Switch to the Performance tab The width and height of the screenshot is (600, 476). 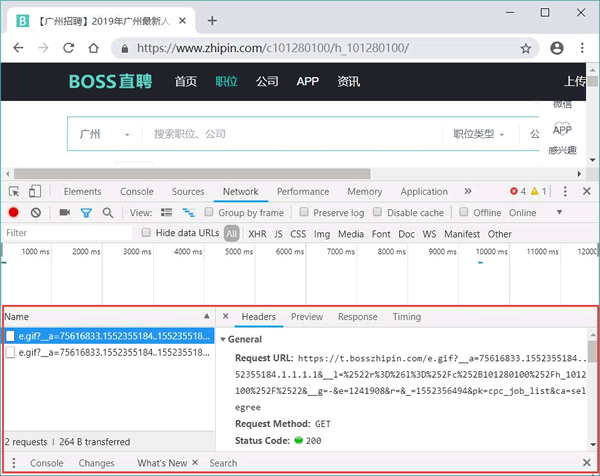coord(303,191)
